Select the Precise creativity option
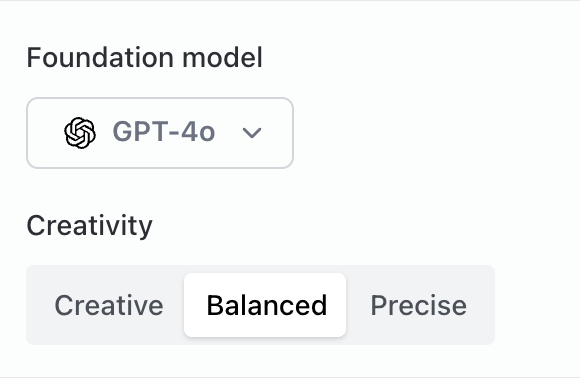Viewport: 580px width, 378px height. 418,305
